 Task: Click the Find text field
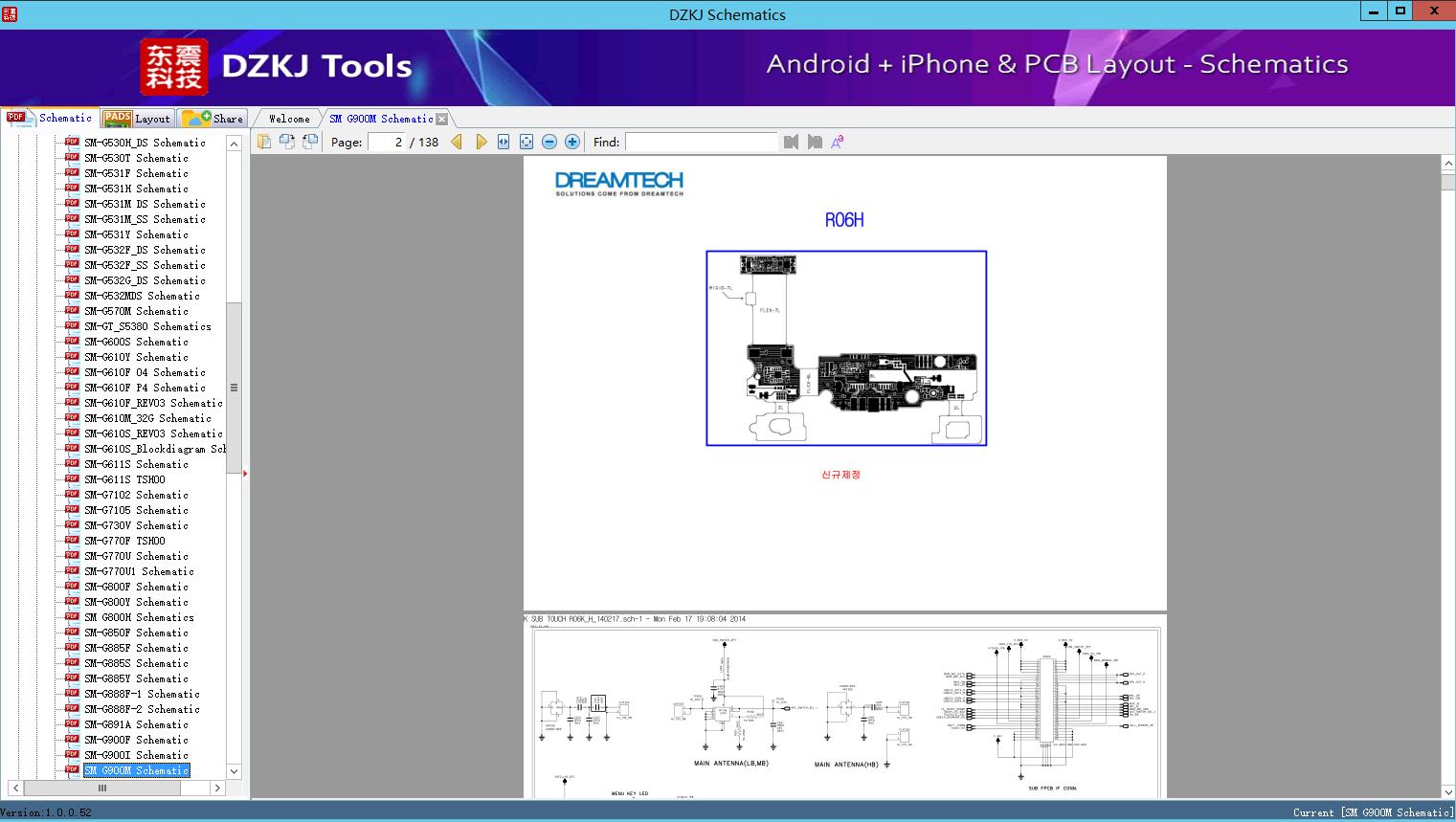point(702,142)
